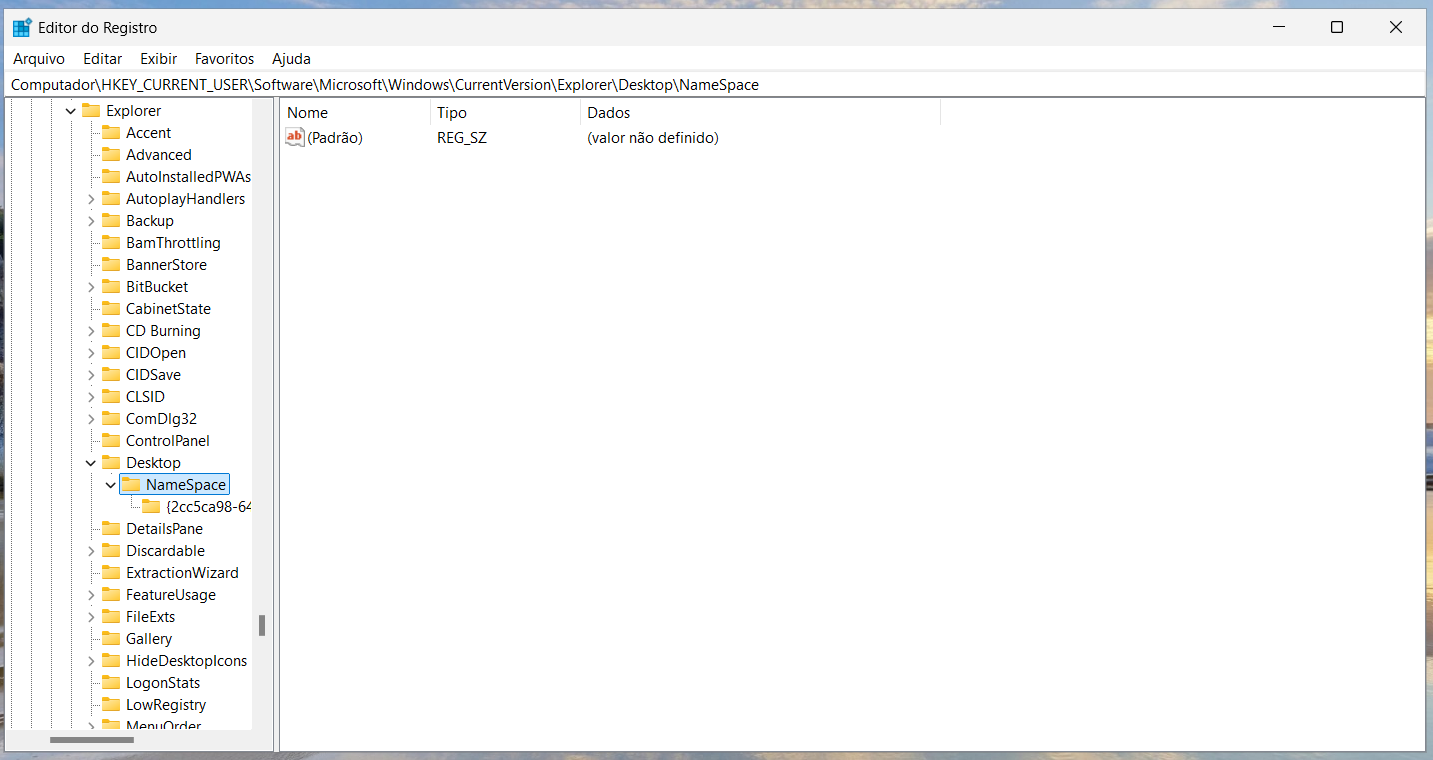The height and width of the screenshot is (760, 1433).
Task: Click the tree pane vertical scrollbar thumb
Action: pos(262,625)
